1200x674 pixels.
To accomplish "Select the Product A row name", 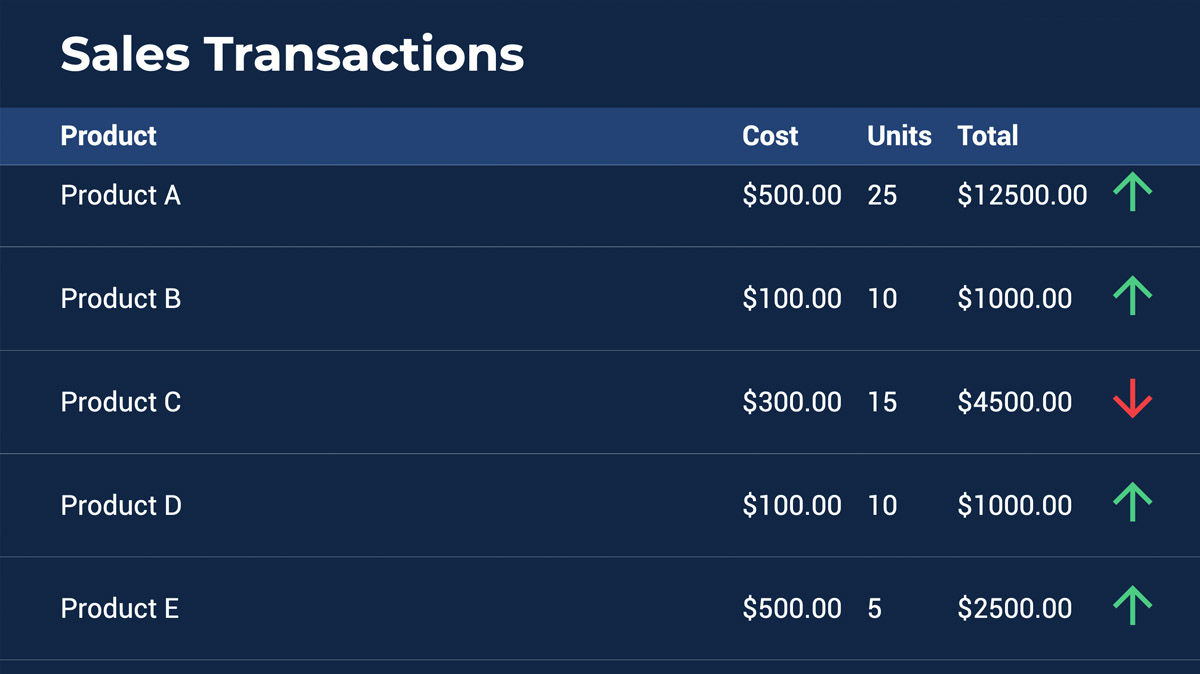I will coord(120,195).
